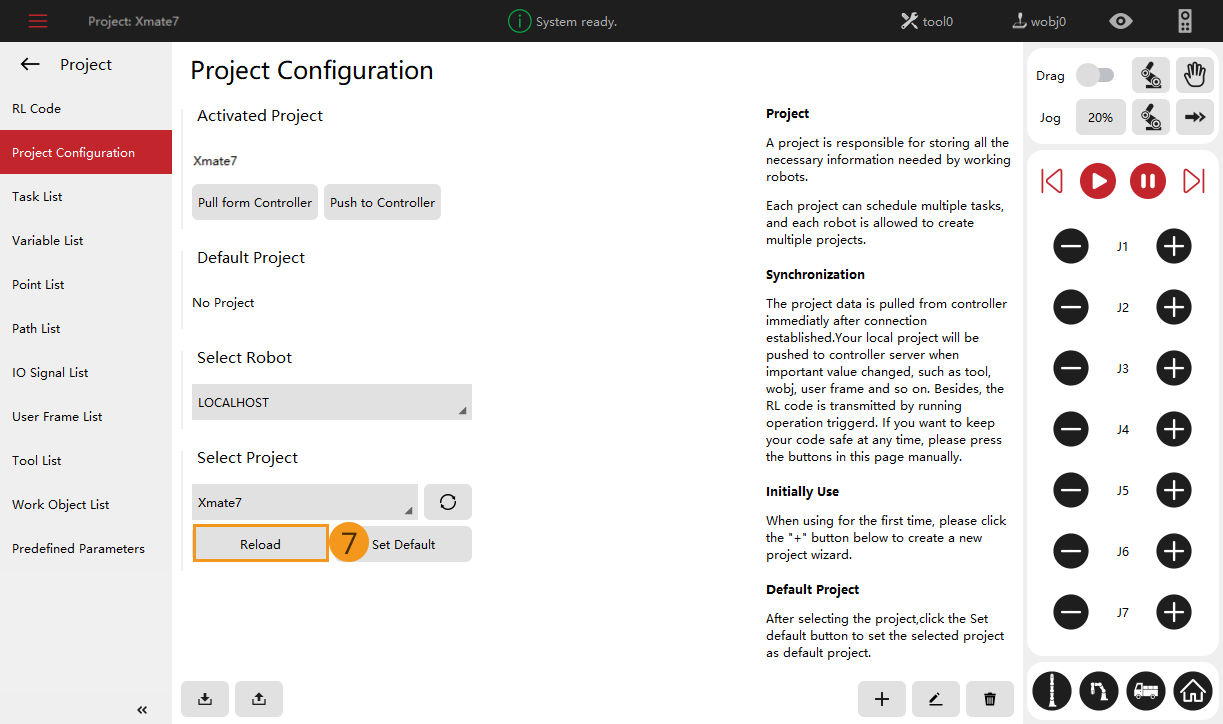
Task: Click the Push to Controller button
Action: point(382,202)
